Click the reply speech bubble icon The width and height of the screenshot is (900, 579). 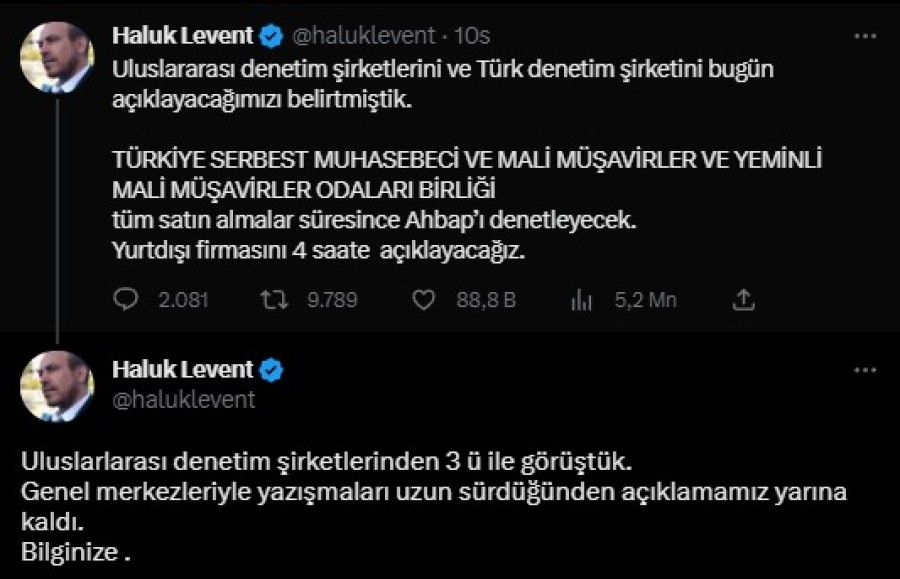[126, 300]
